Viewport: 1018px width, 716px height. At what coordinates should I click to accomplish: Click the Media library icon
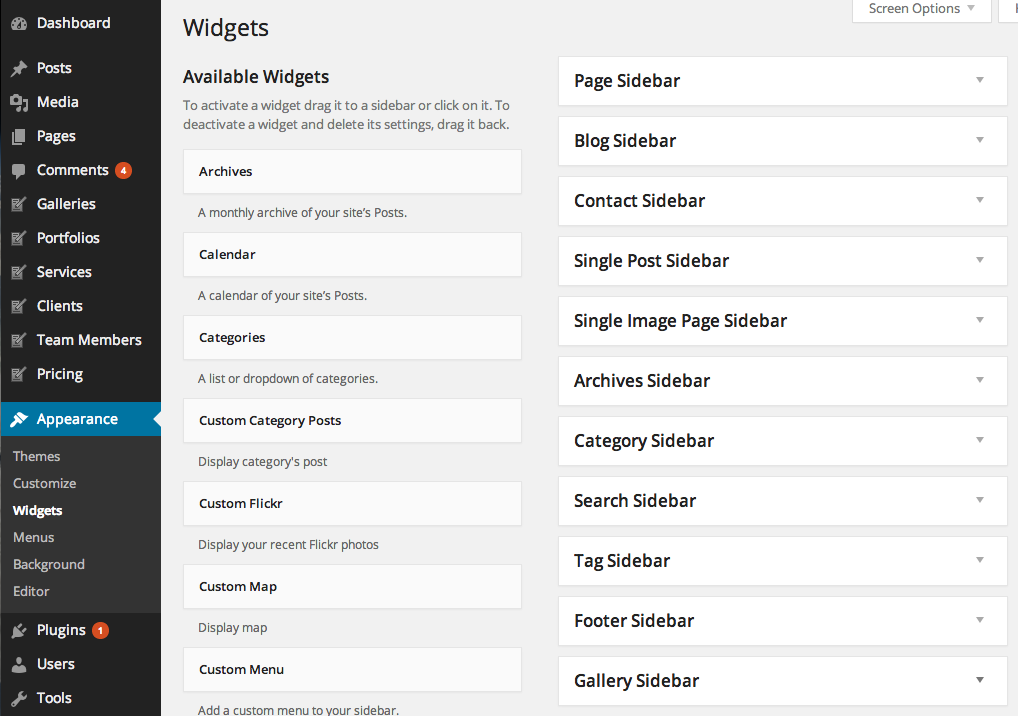[x=19, y=103]
